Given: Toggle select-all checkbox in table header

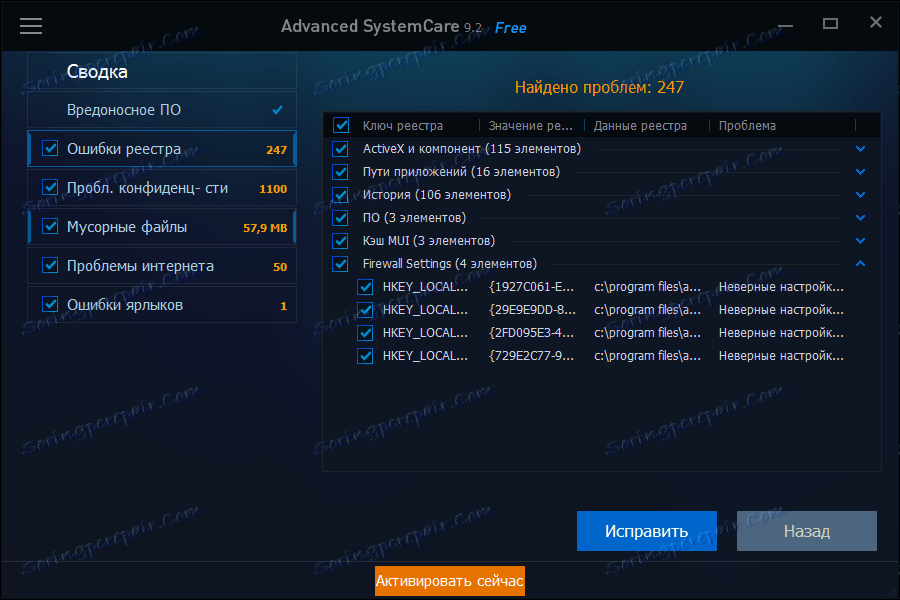Looking at the screenshot, I should (341, 125).
